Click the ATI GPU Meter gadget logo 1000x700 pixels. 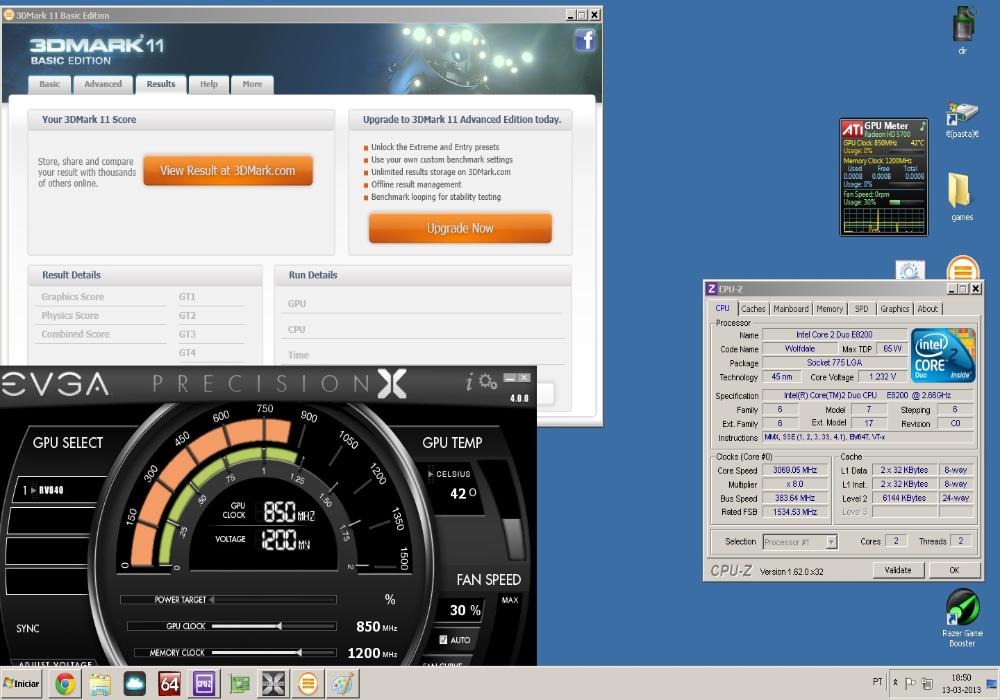tap(852, 128)
